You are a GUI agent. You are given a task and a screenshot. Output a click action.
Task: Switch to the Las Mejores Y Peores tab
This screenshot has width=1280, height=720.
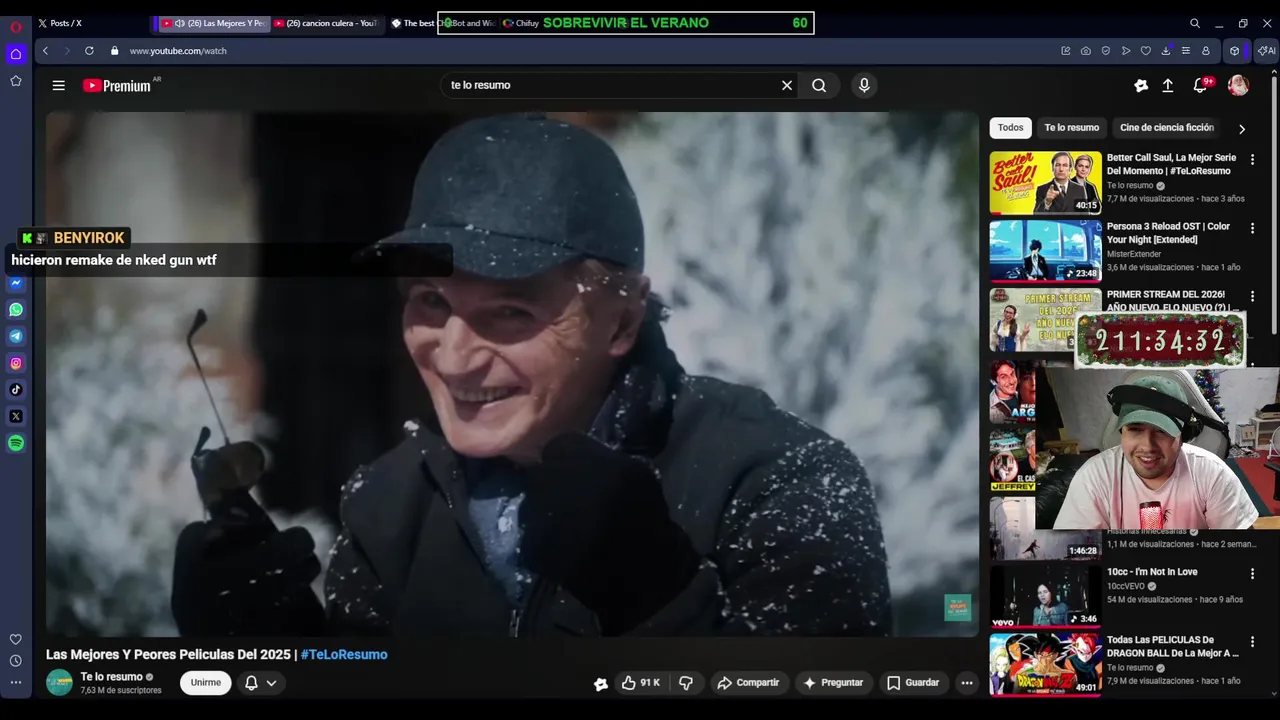213,23
